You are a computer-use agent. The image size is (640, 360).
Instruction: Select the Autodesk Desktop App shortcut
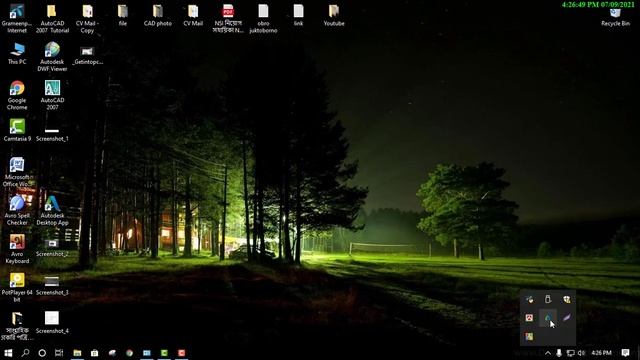52,211
